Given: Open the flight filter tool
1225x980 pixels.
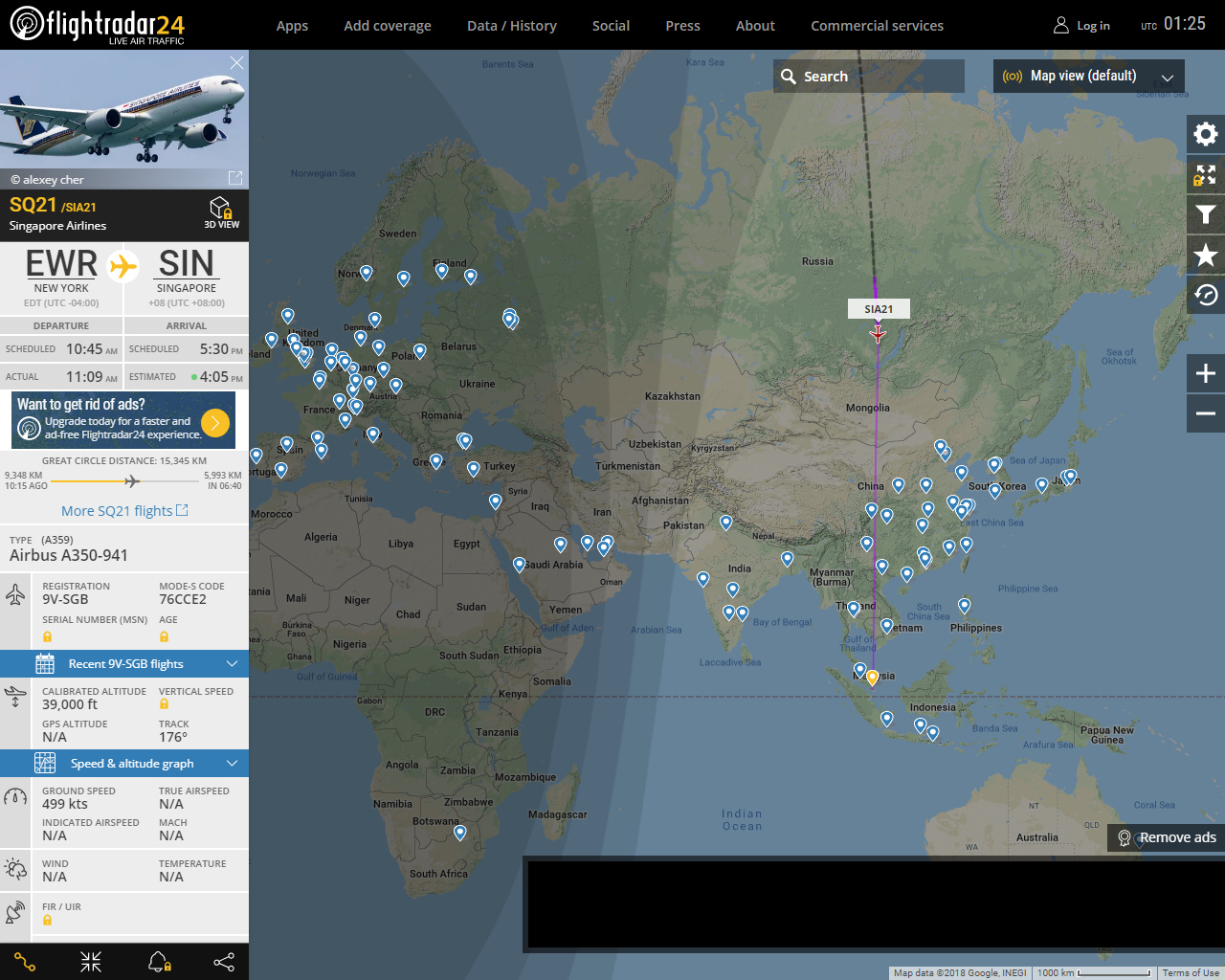Looking at the screenshot, I should coord(1206,214).
